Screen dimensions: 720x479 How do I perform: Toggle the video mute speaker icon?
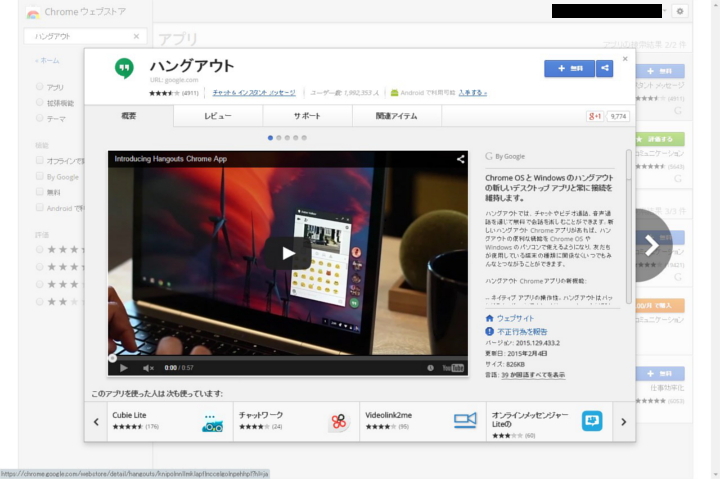pos(148,368)
